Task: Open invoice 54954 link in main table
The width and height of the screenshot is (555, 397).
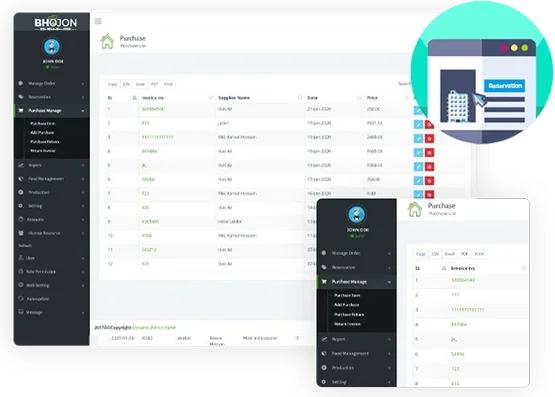Action: click(148, 179)
